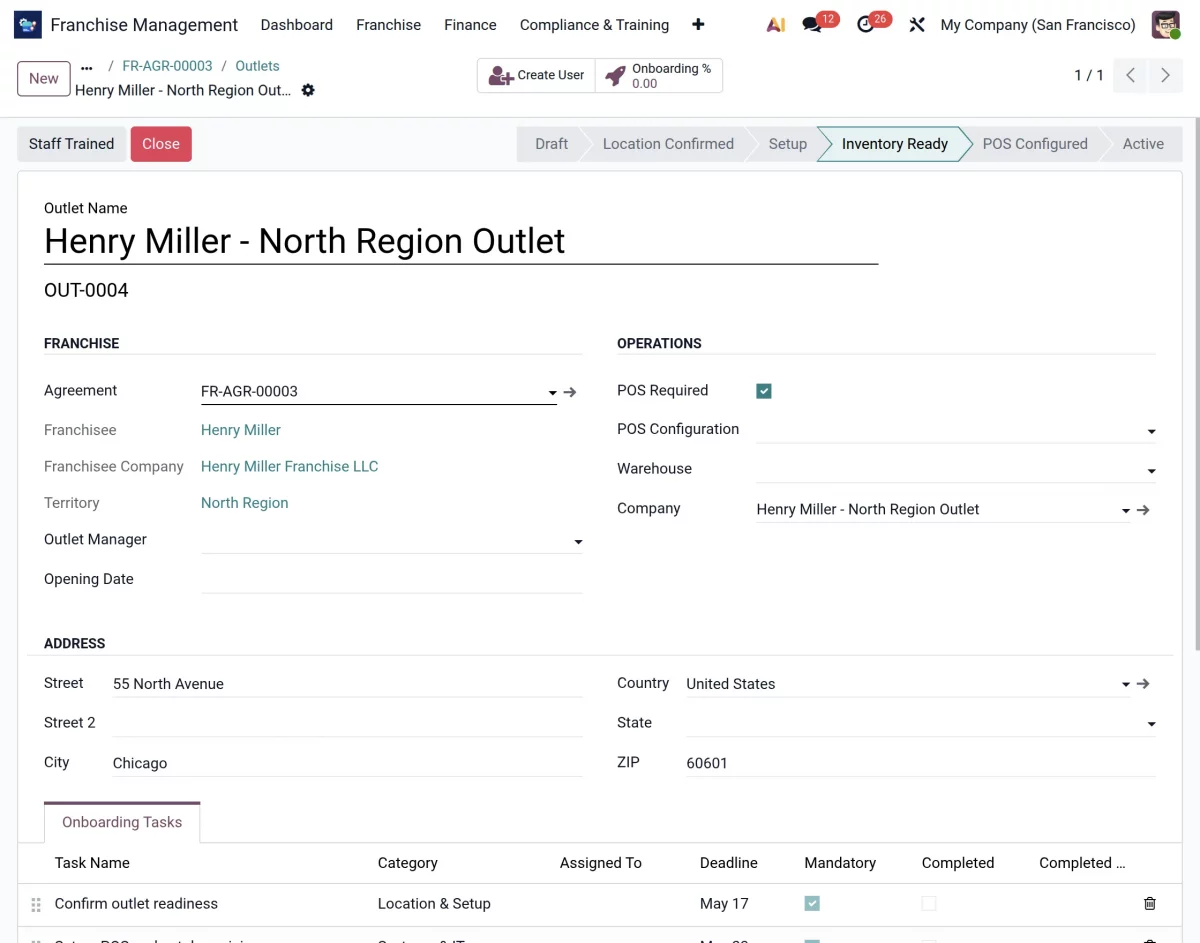Set status to Active stage
This screenshot has height=943, width=1200.
pos(1143,144)
